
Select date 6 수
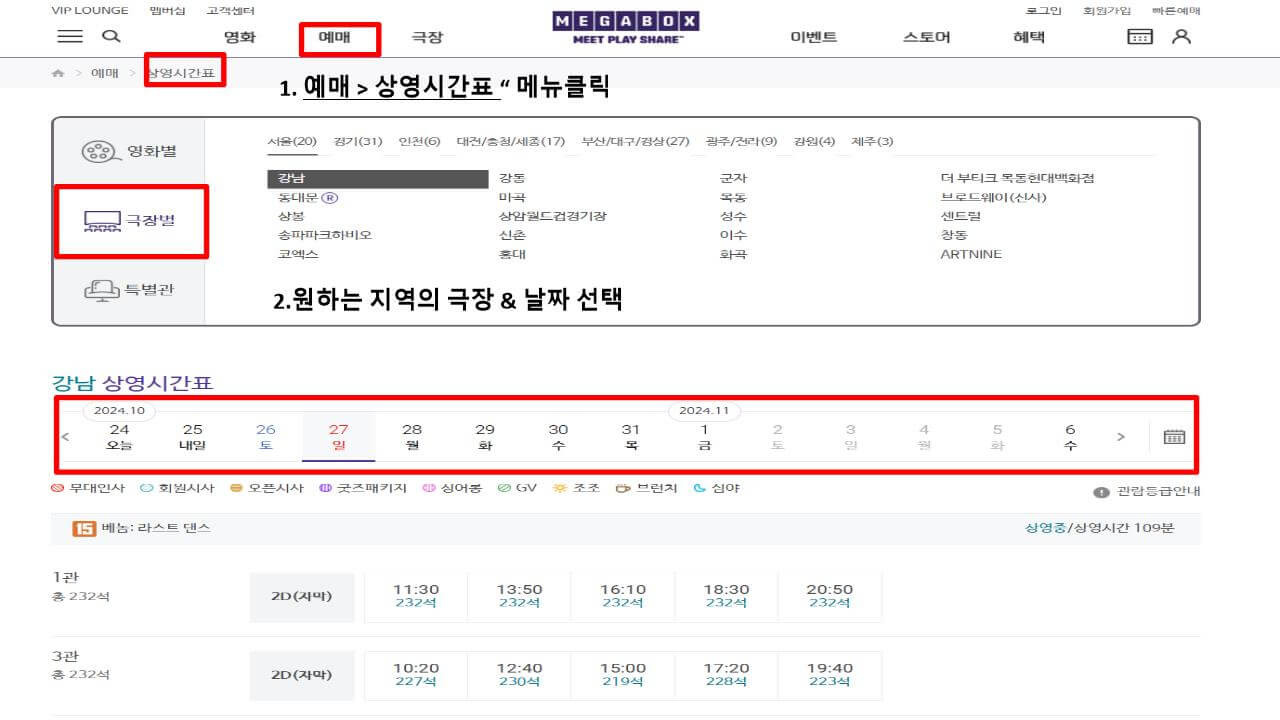tap(1070, 437)
